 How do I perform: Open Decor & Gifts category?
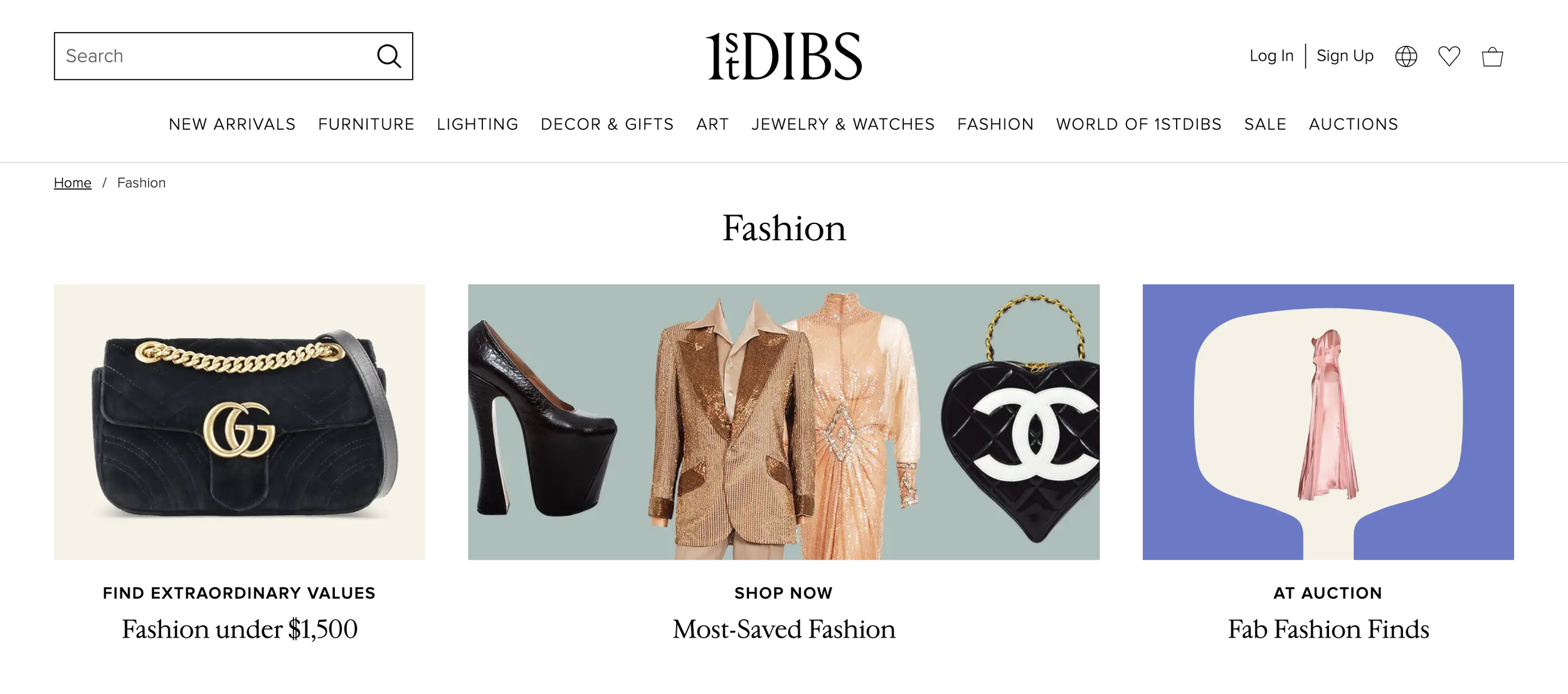coord(607,124)
